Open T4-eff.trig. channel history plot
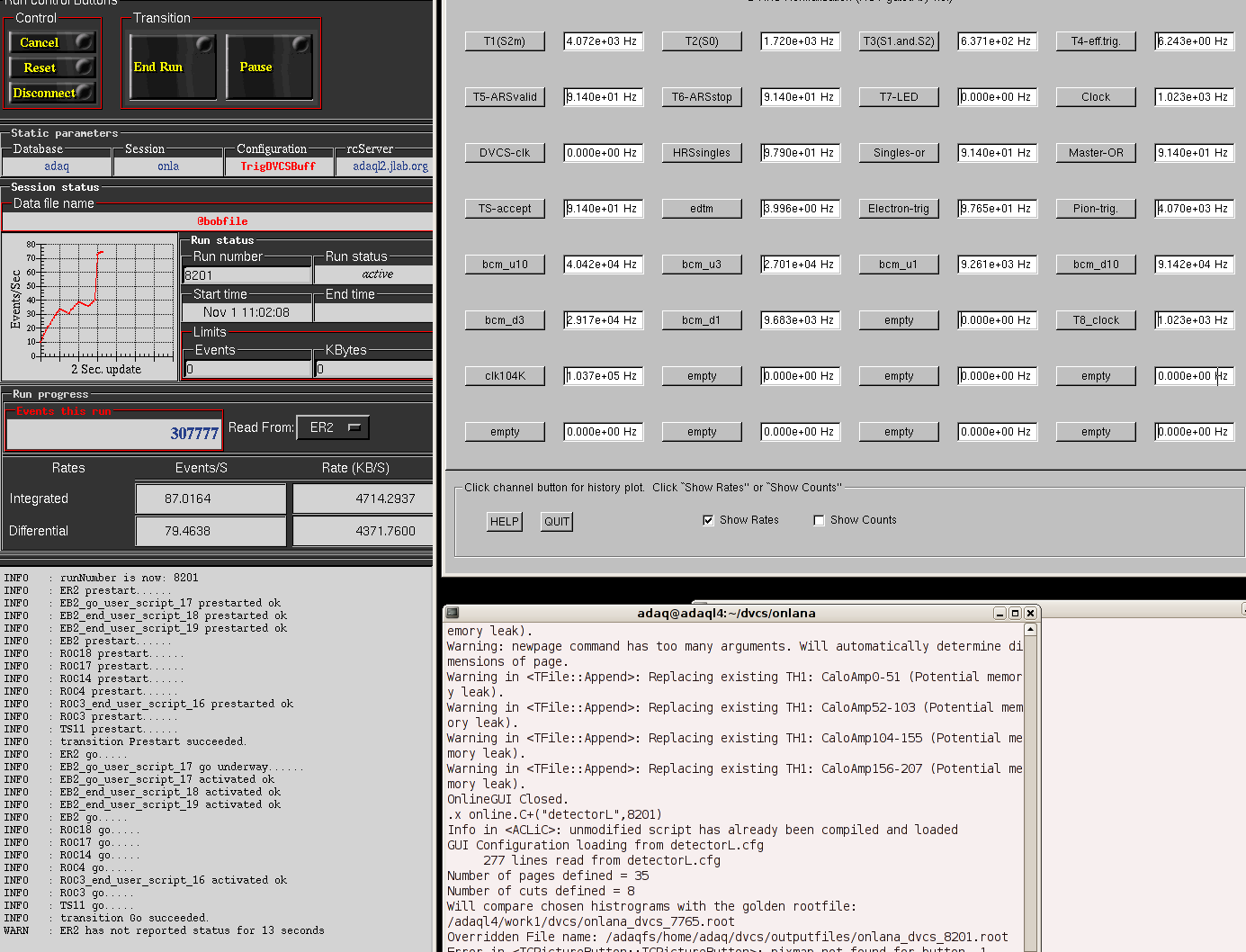Viewport: 1246px width, 952px height. point(1096,41)
